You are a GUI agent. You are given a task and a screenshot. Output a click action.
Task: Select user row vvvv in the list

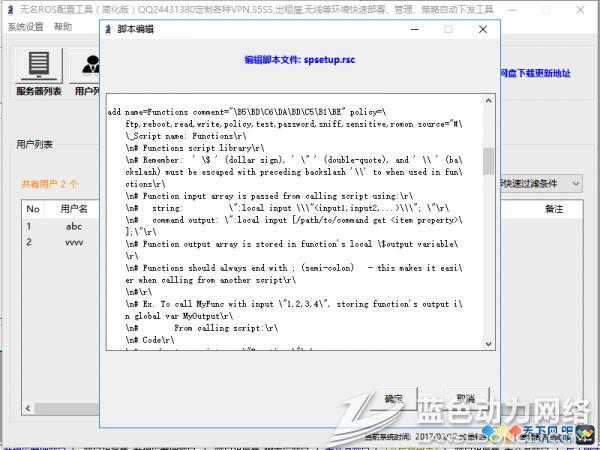tap(74, 242)
